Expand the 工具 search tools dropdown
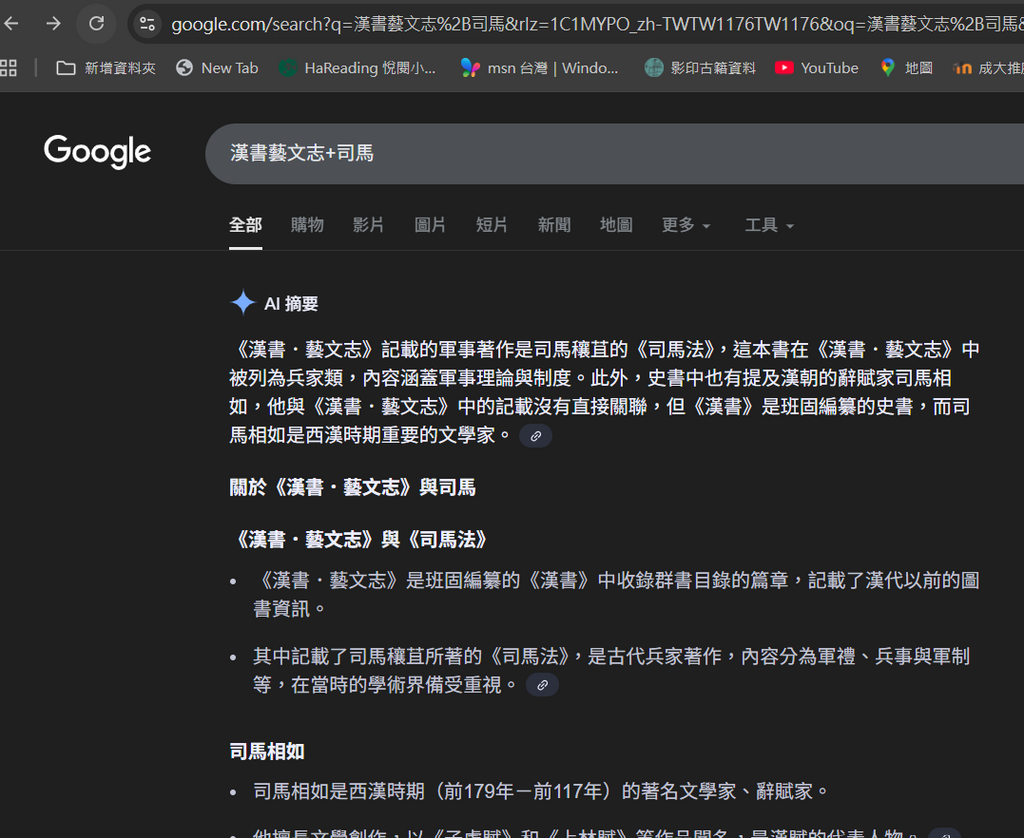Image resolution: width=1024 pixels, height=838 pixels. [x=769, y=225]
